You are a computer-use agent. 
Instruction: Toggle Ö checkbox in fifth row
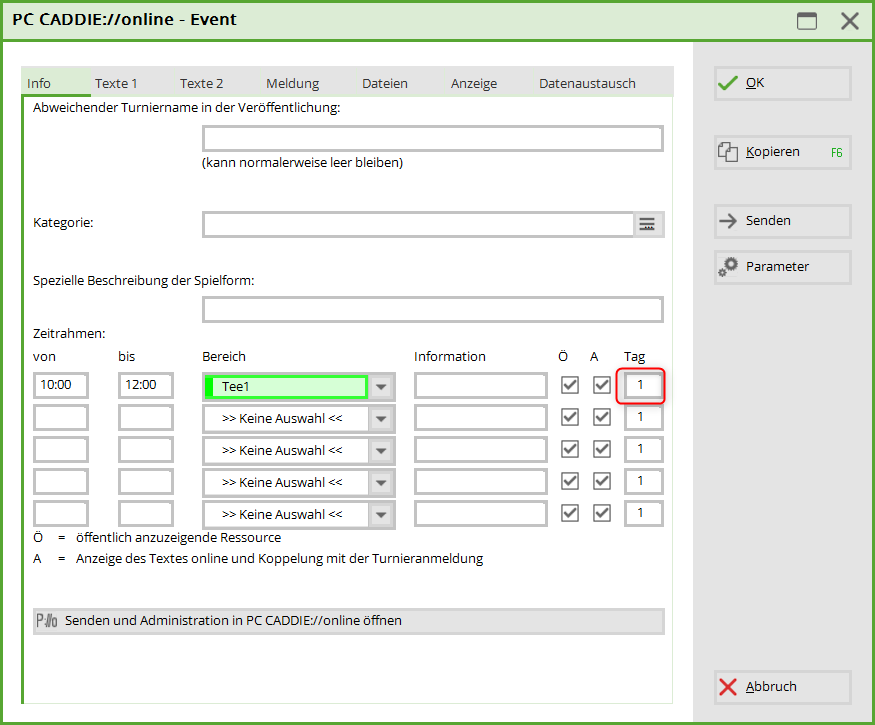coord(570,513)
